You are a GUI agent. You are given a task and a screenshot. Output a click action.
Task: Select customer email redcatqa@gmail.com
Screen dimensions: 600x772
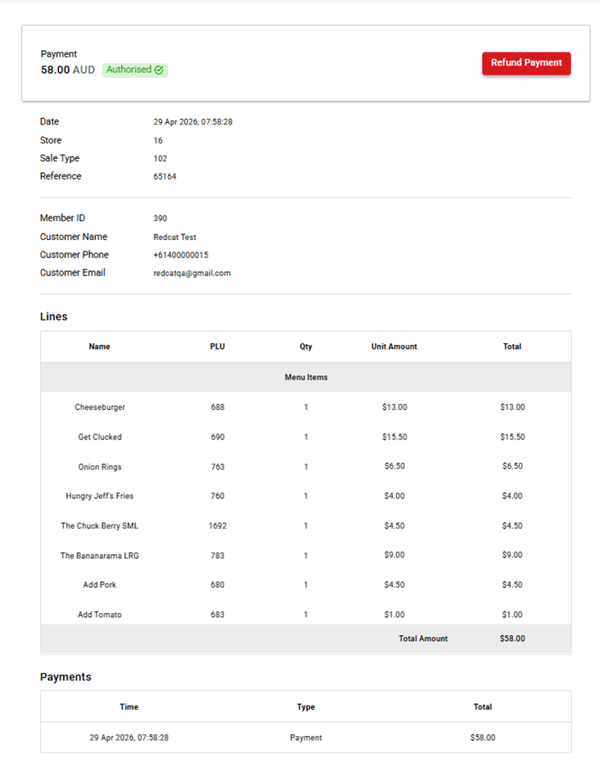click(192, 273)
